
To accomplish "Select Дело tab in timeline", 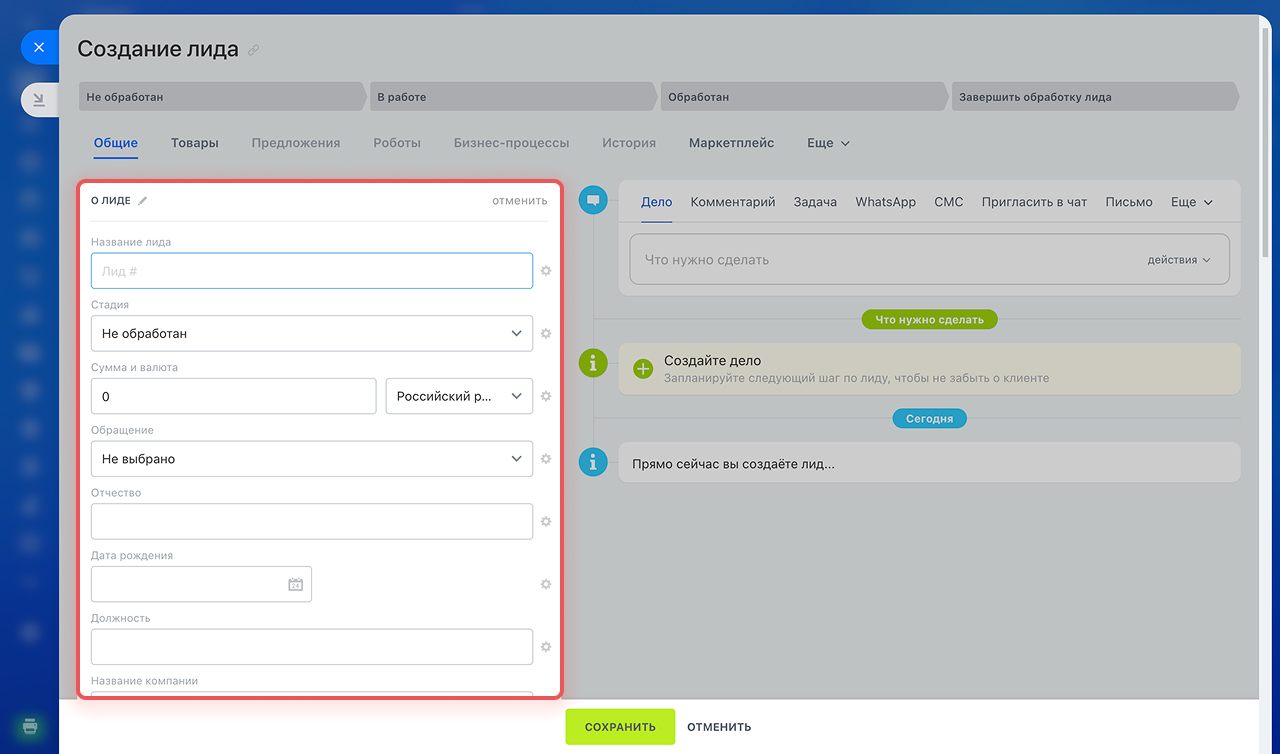I will [657, 202].
